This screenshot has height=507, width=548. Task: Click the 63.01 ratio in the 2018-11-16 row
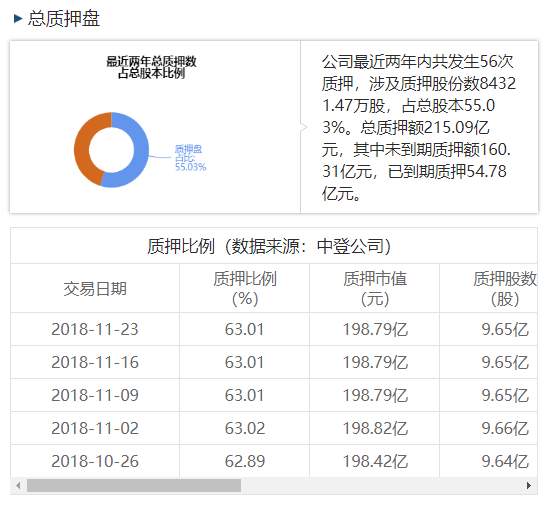244,362
